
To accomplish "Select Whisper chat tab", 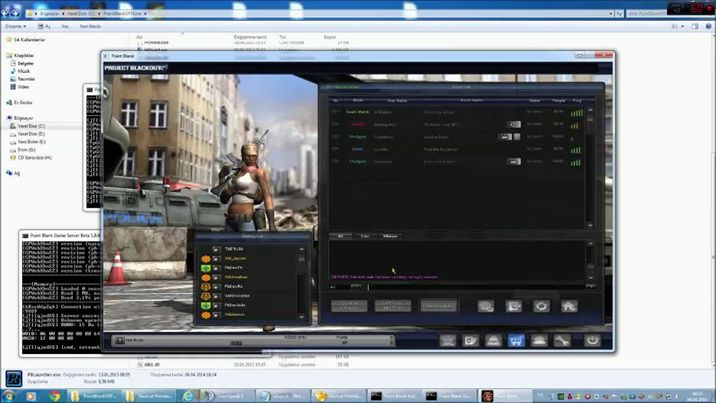I will click(x=390, y=236).
